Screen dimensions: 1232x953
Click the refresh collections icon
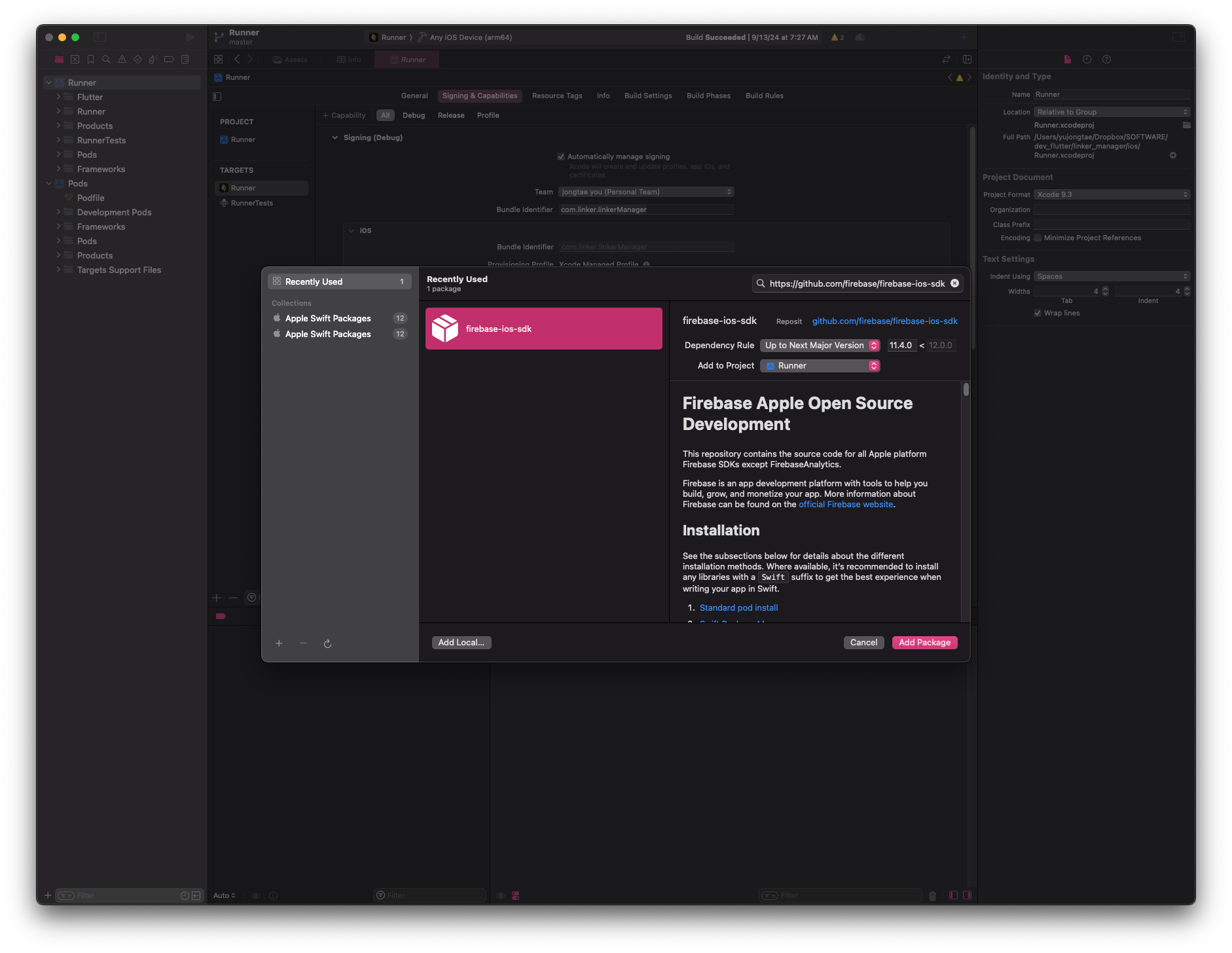pyautogui.click(x=327, y=643)
